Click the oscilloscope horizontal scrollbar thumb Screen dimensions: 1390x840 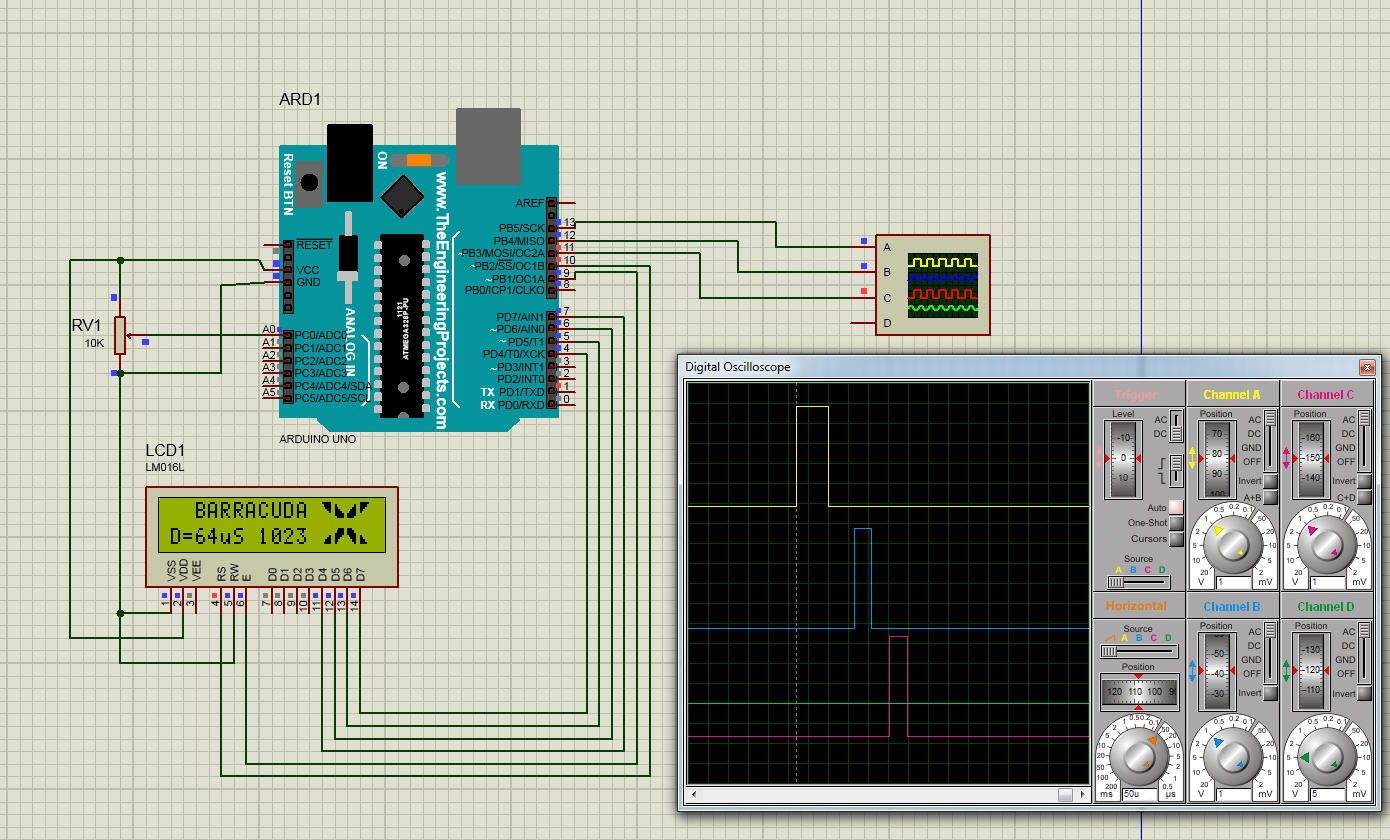click(x=1065, y=794)
